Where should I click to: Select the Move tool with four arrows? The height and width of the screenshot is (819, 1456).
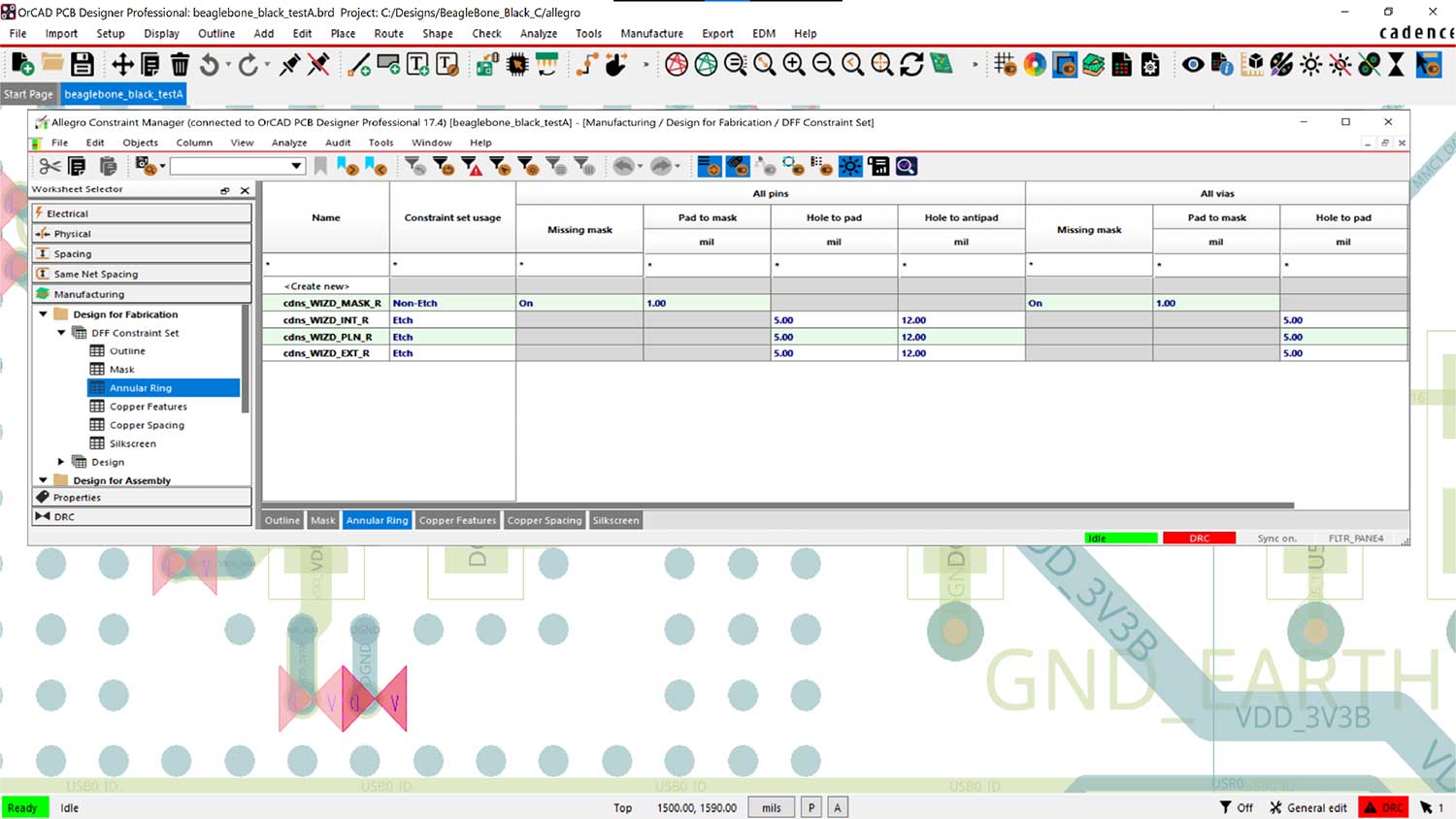point(122,64)
